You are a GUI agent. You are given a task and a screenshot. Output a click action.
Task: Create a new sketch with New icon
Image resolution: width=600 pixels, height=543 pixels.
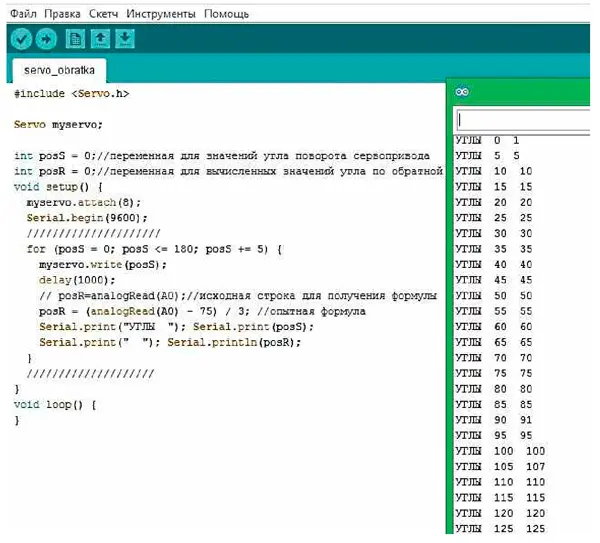point(75,39)
